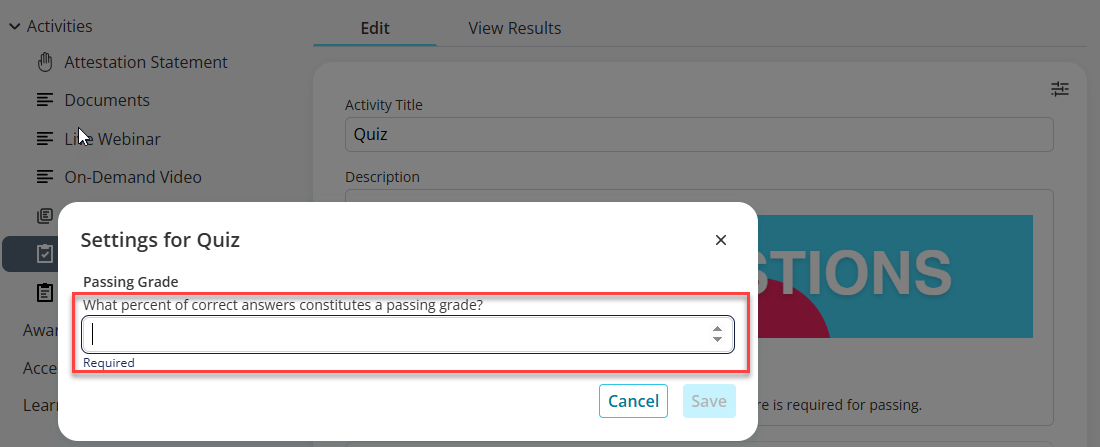Switch to the View Results tab
1100x447 pixels.
515,28
